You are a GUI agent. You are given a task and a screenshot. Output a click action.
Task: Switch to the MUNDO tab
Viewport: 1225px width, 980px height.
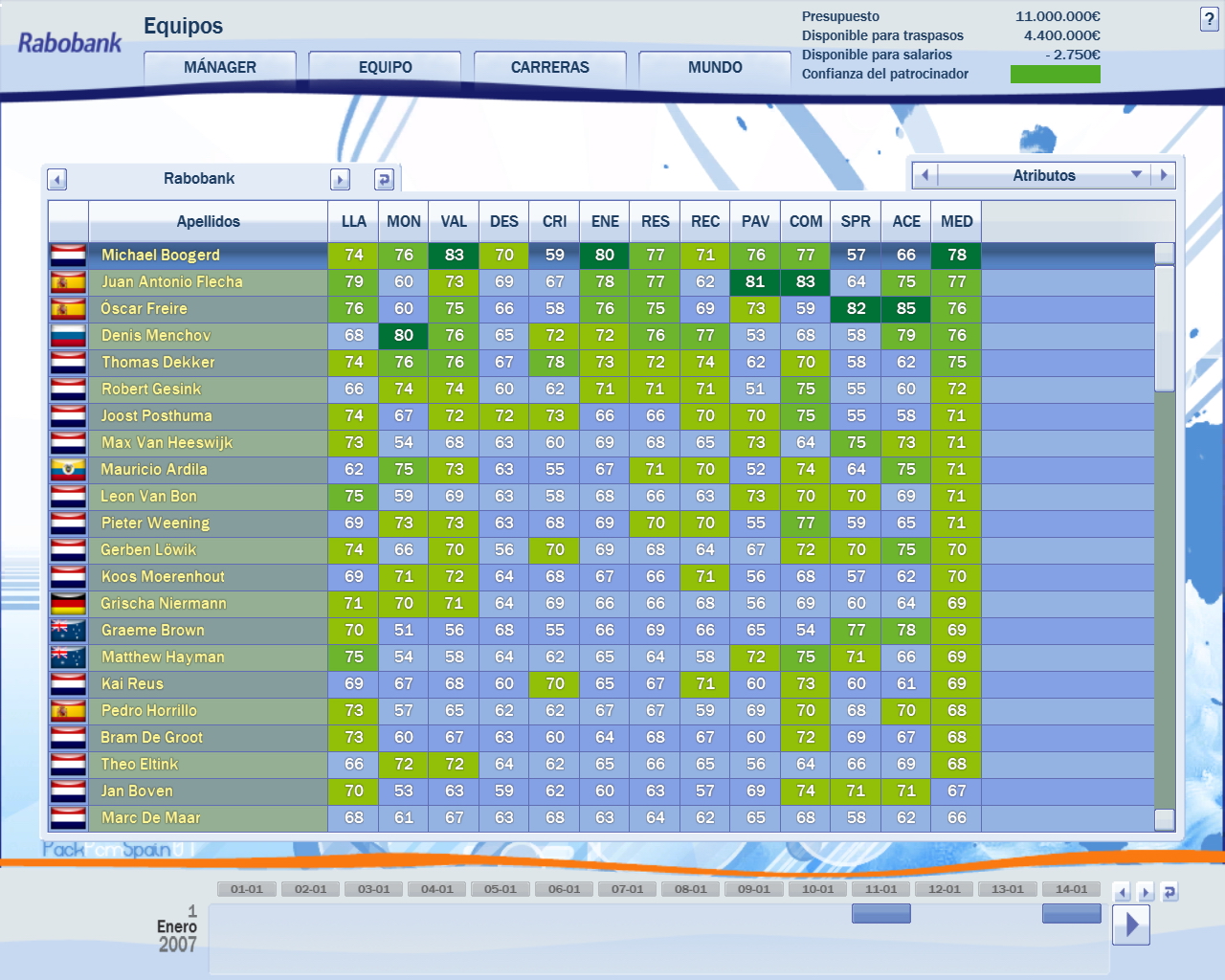click(715, 68)
